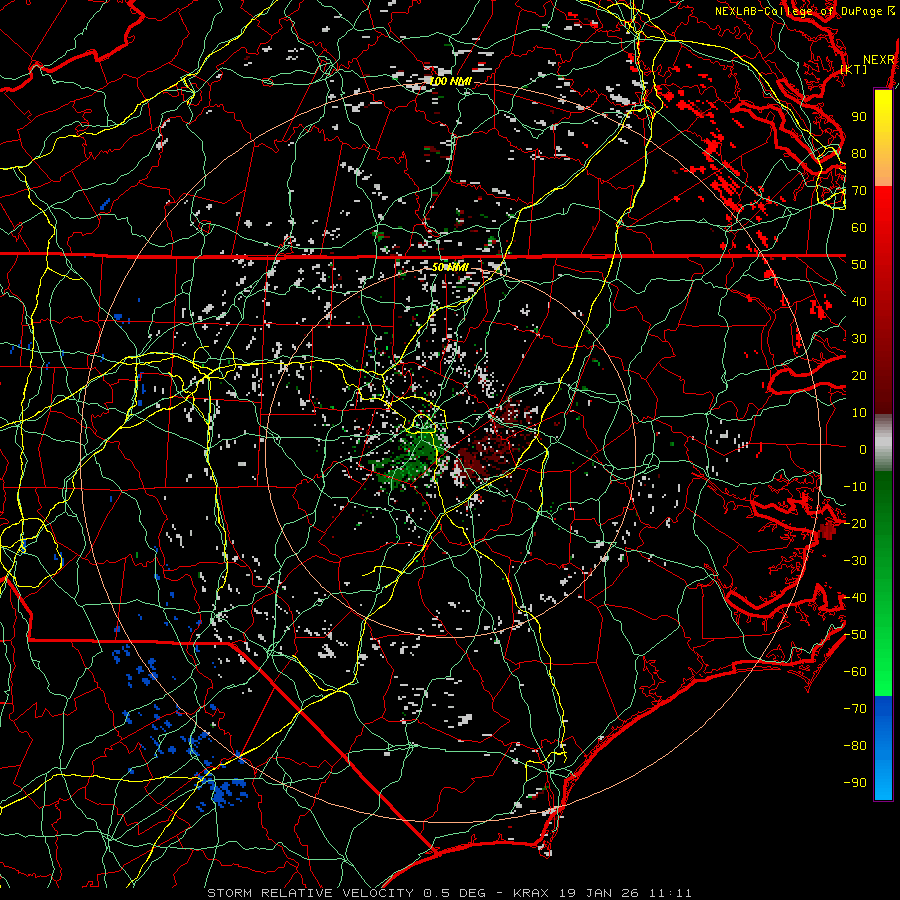
Task: Click the -90 value on velocity scale
Action: coord(855,783)
